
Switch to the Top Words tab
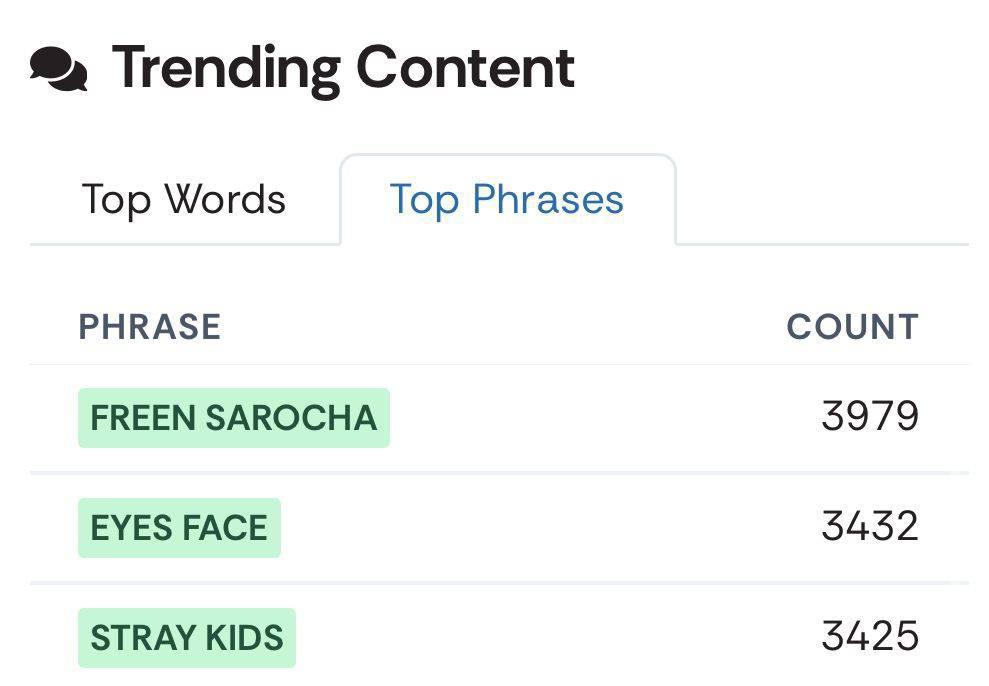click(x=184, y=200)
